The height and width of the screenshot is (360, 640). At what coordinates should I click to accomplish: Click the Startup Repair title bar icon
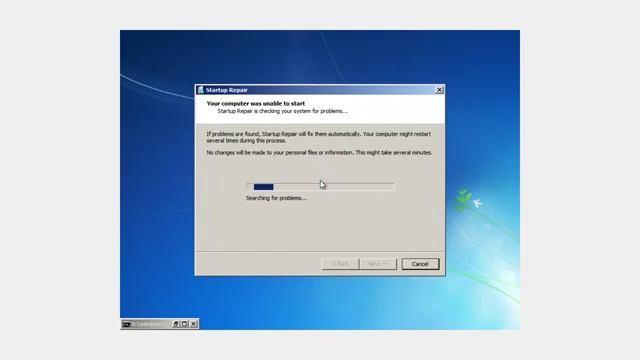click(200, 90)
